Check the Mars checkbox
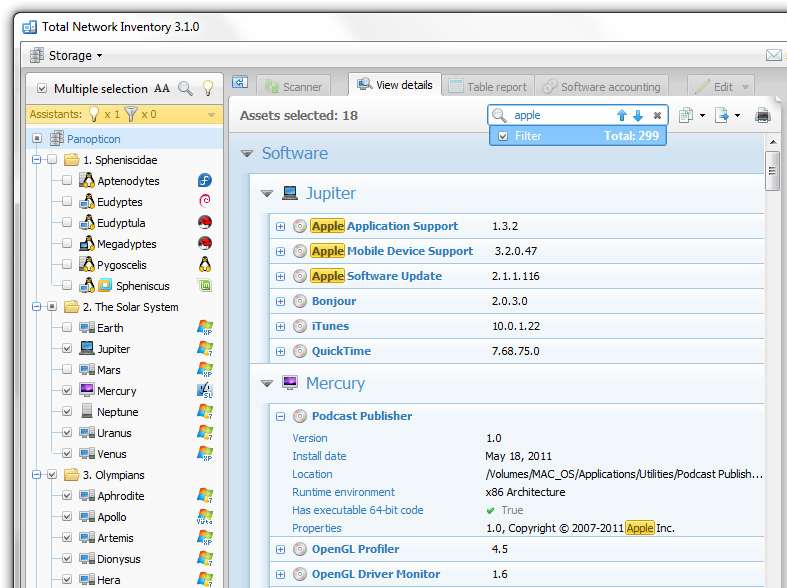Viewport: 787px width, 588px height. [67, 370]
